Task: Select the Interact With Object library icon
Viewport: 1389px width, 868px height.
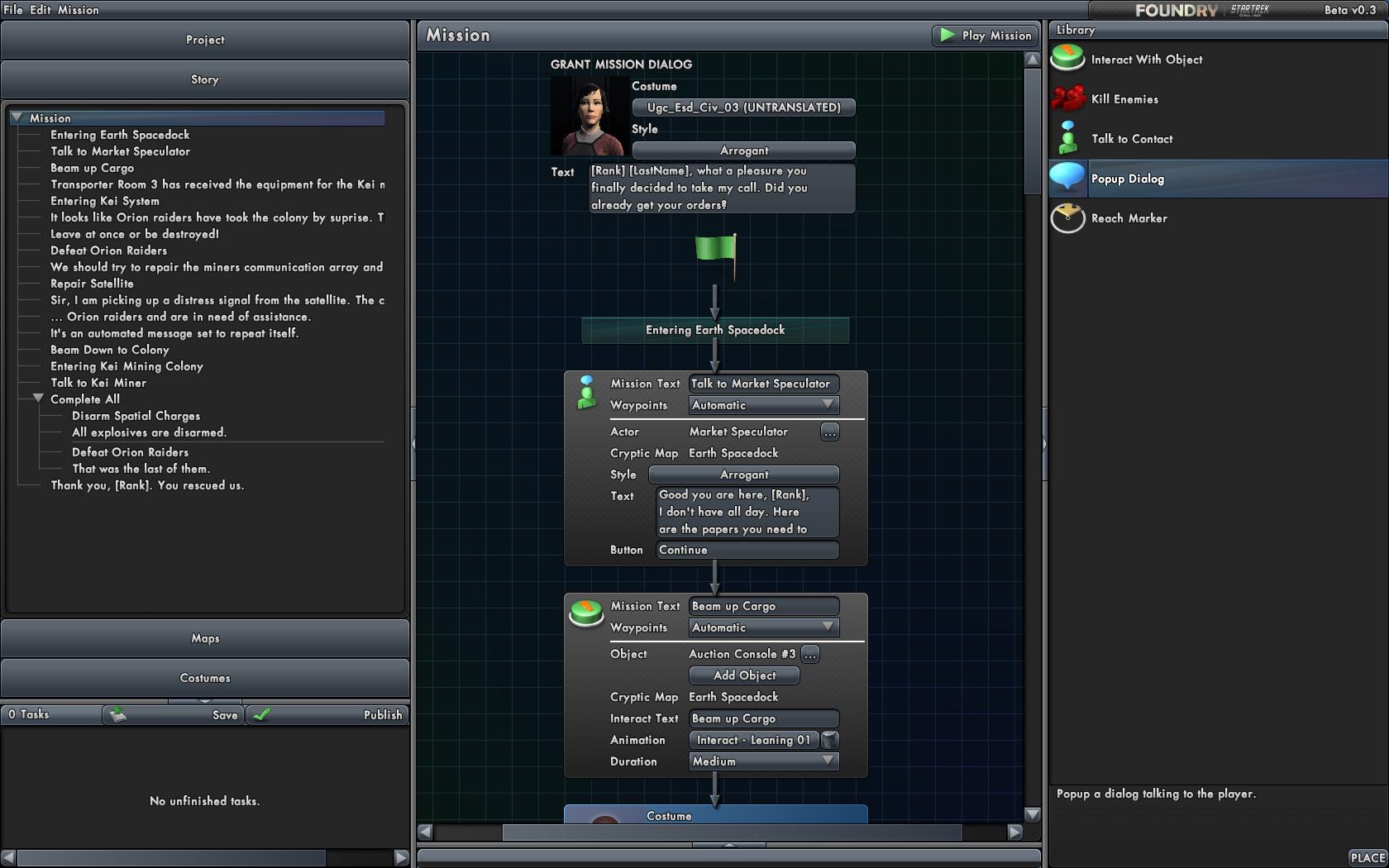Action: pos(1067,59)
